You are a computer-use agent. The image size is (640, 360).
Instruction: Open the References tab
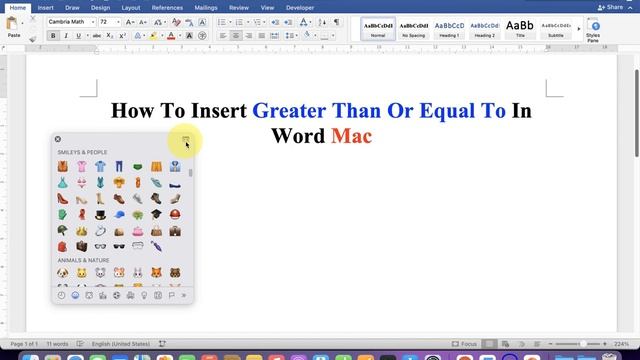pyautogui.click(x=167, y=8)
